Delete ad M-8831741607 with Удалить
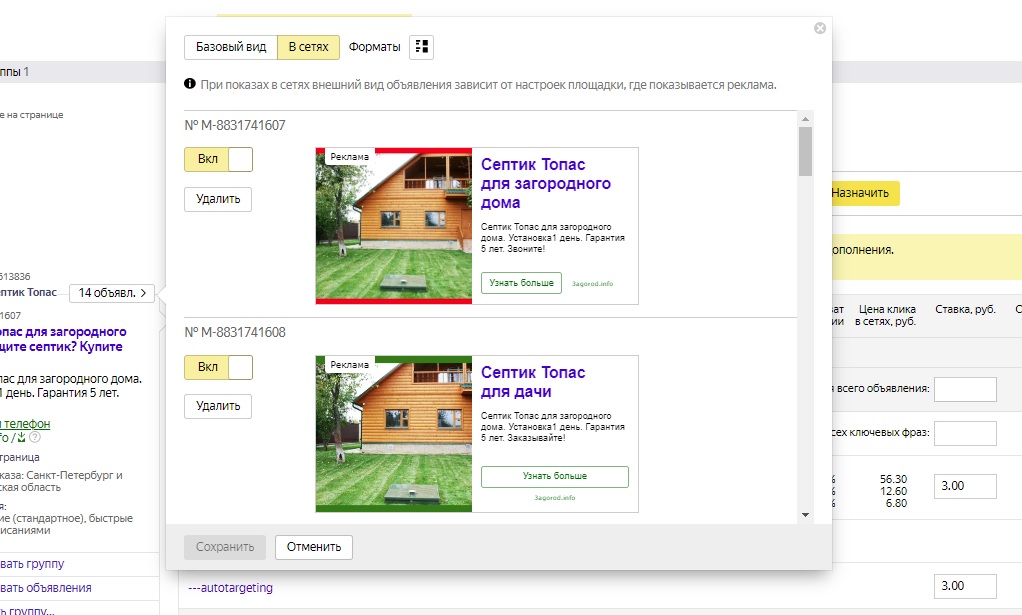The height and width of the screenshot is (615, 1022). coord(218,199)
